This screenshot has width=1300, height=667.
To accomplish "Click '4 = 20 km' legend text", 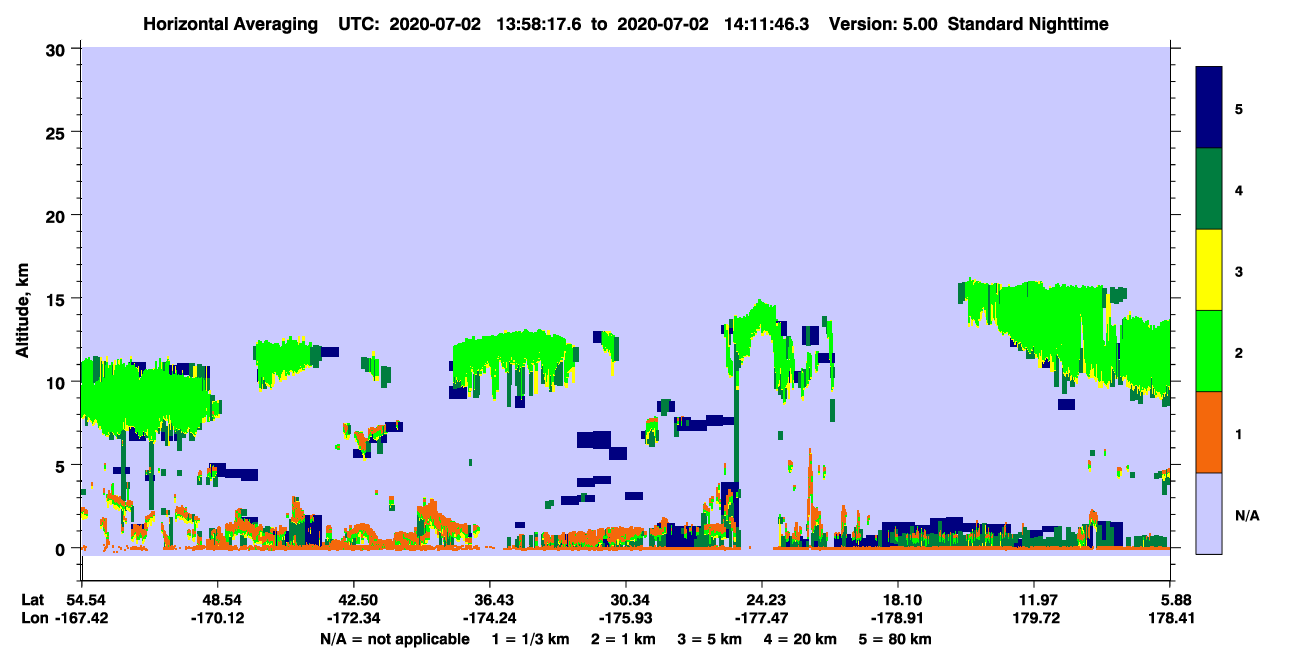I will pyautogui.click(x=800, y=638).
